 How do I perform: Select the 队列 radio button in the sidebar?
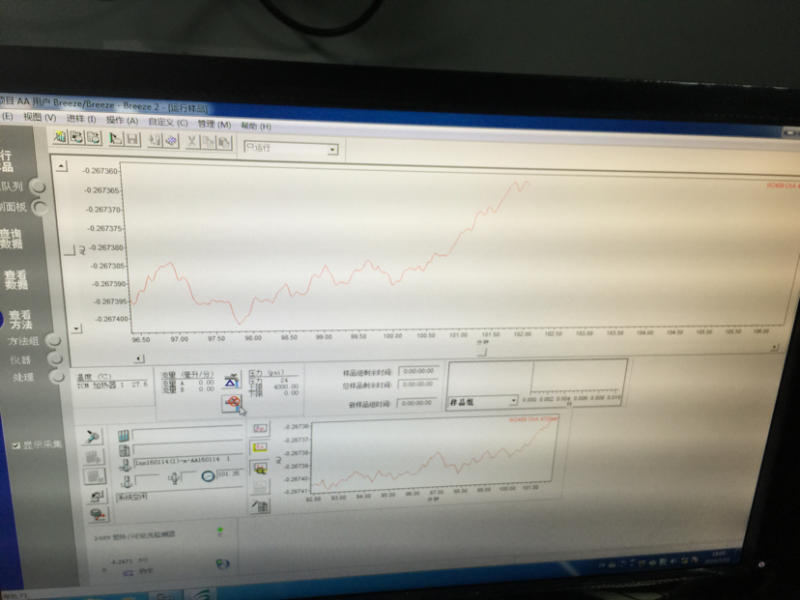point(38,186)
